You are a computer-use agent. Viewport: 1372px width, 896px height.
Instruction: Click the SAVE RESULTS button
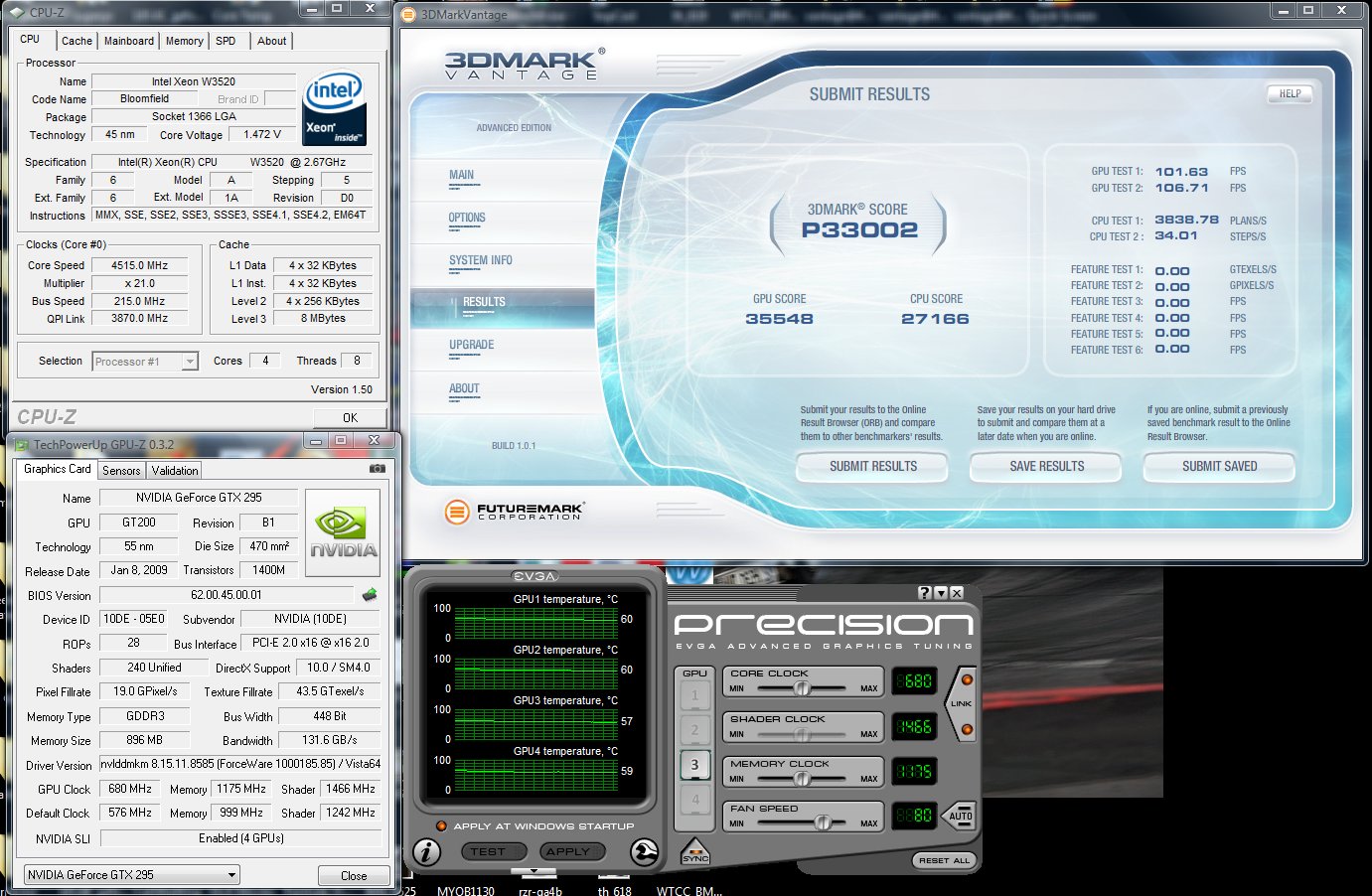pyautogui.click(x=1046, y=466)
